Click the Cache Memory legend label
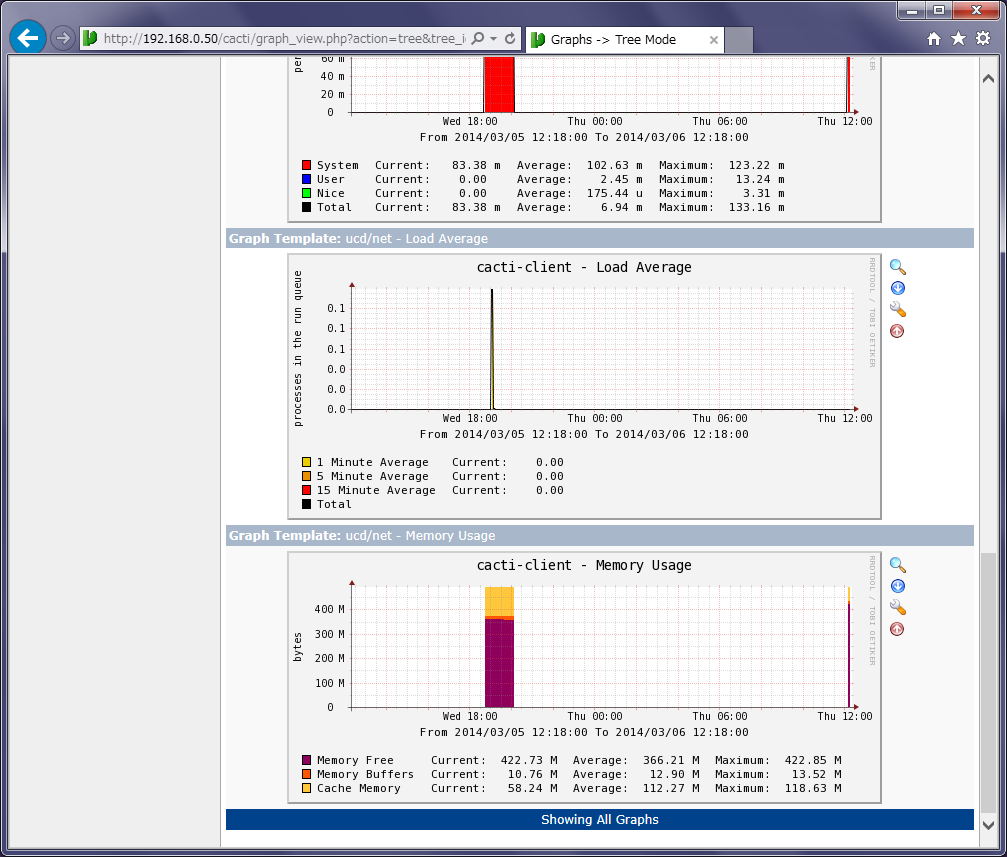 coord(358,788)
